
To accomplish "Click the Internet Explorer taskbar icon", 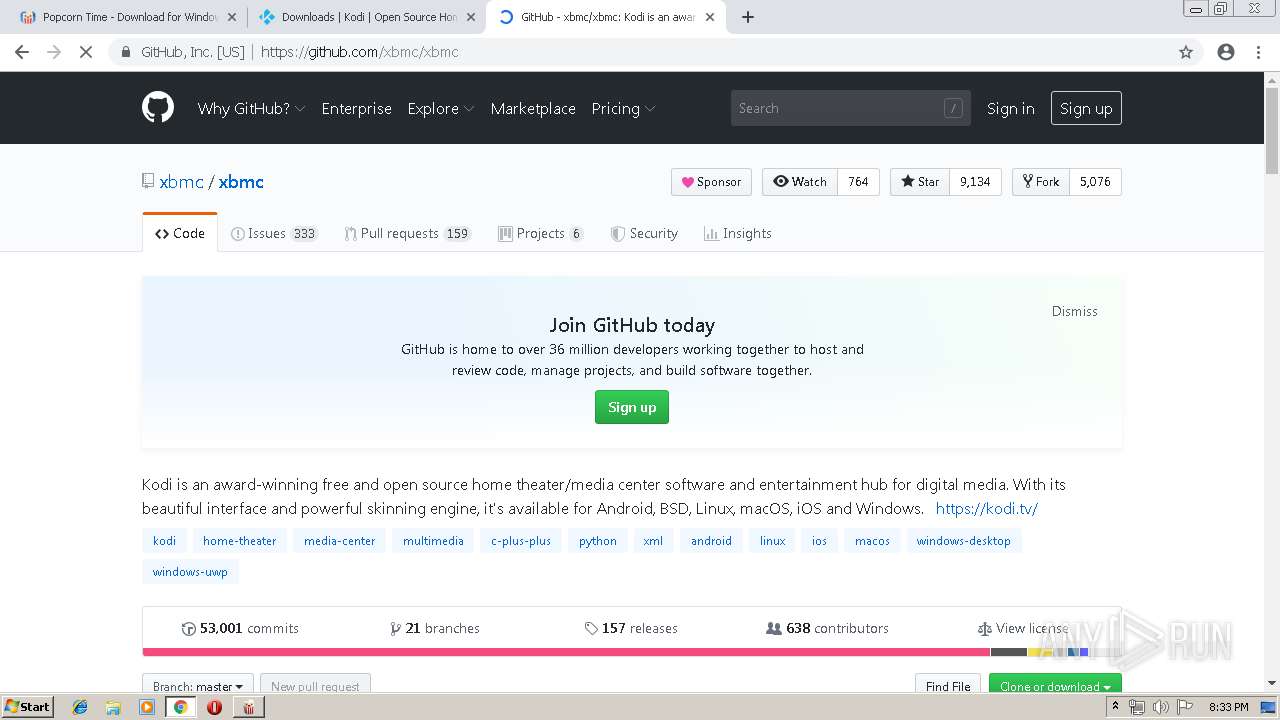I will pyautogui.click(x=80, y=707).
